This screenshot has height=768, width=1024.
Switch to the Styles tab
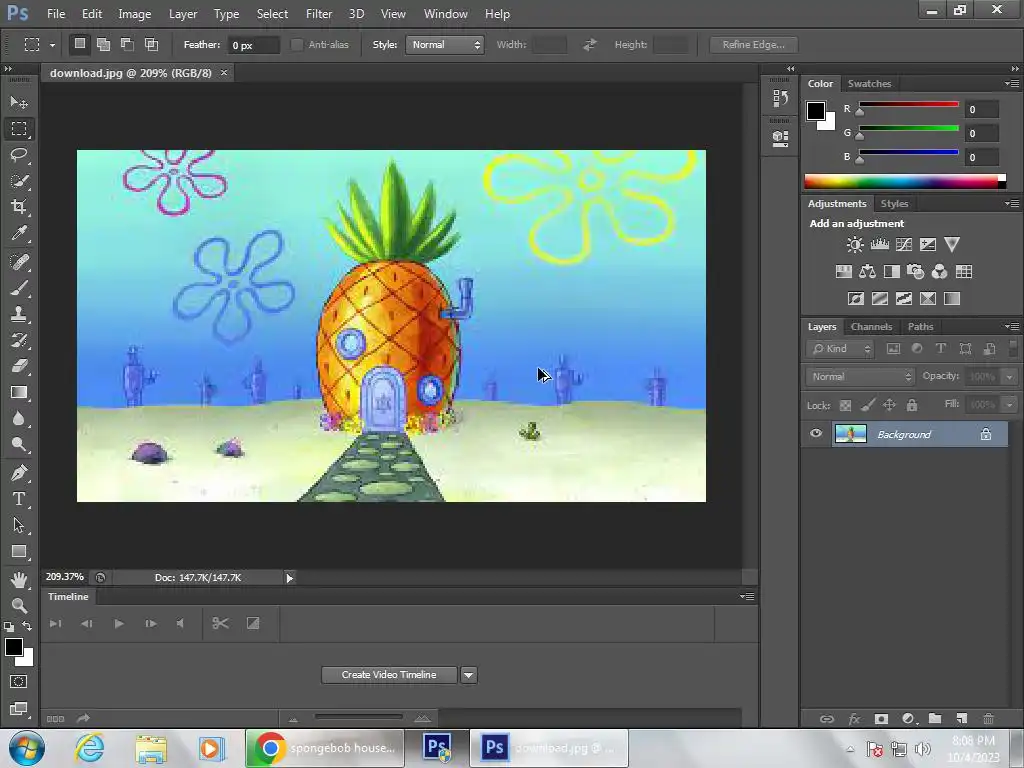click(x=894, y=204)
